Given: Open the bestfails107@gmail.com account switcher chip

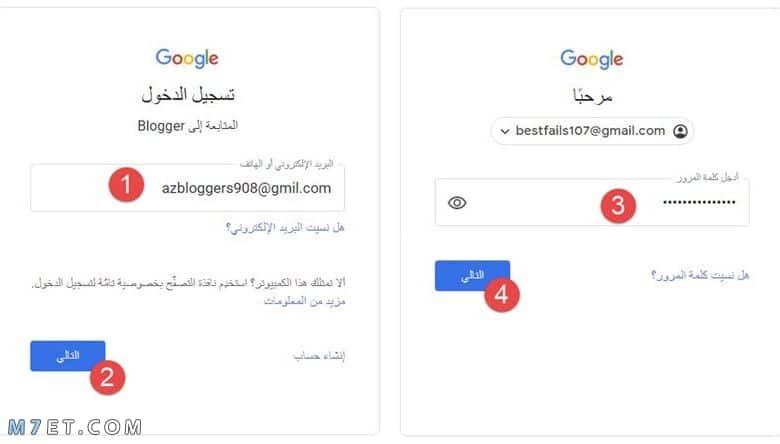Looking at the screenshot, I should click(592, 131).
